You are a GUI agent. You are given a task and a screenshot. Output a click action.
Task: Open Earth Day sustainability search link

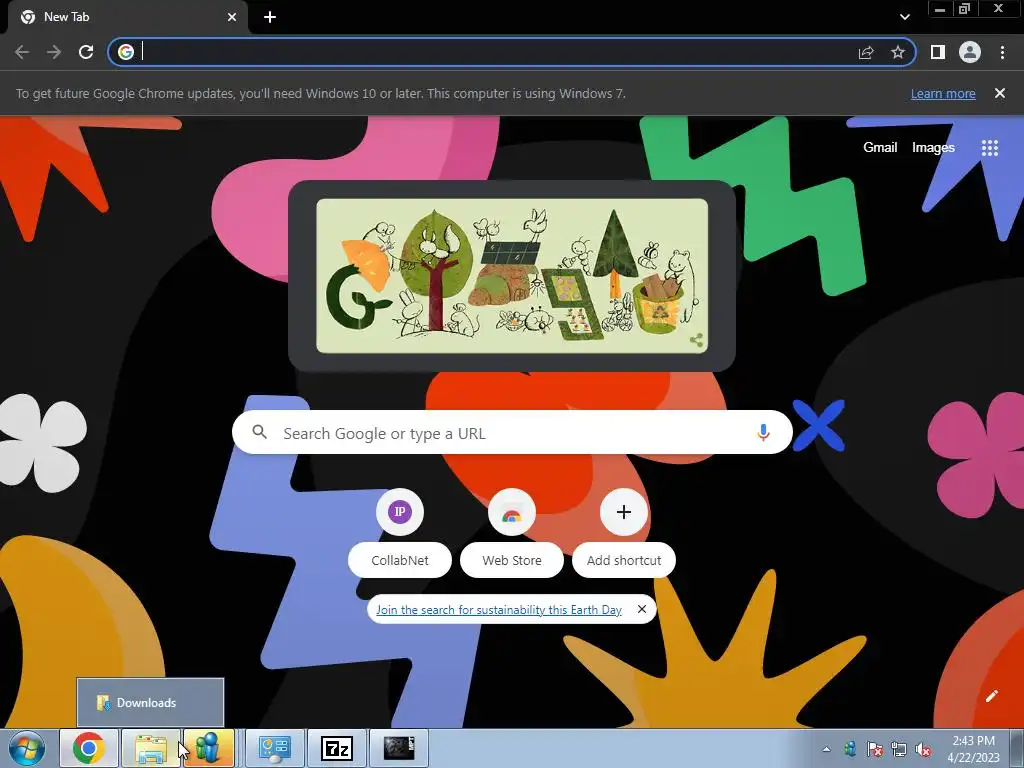click(499, 609)
